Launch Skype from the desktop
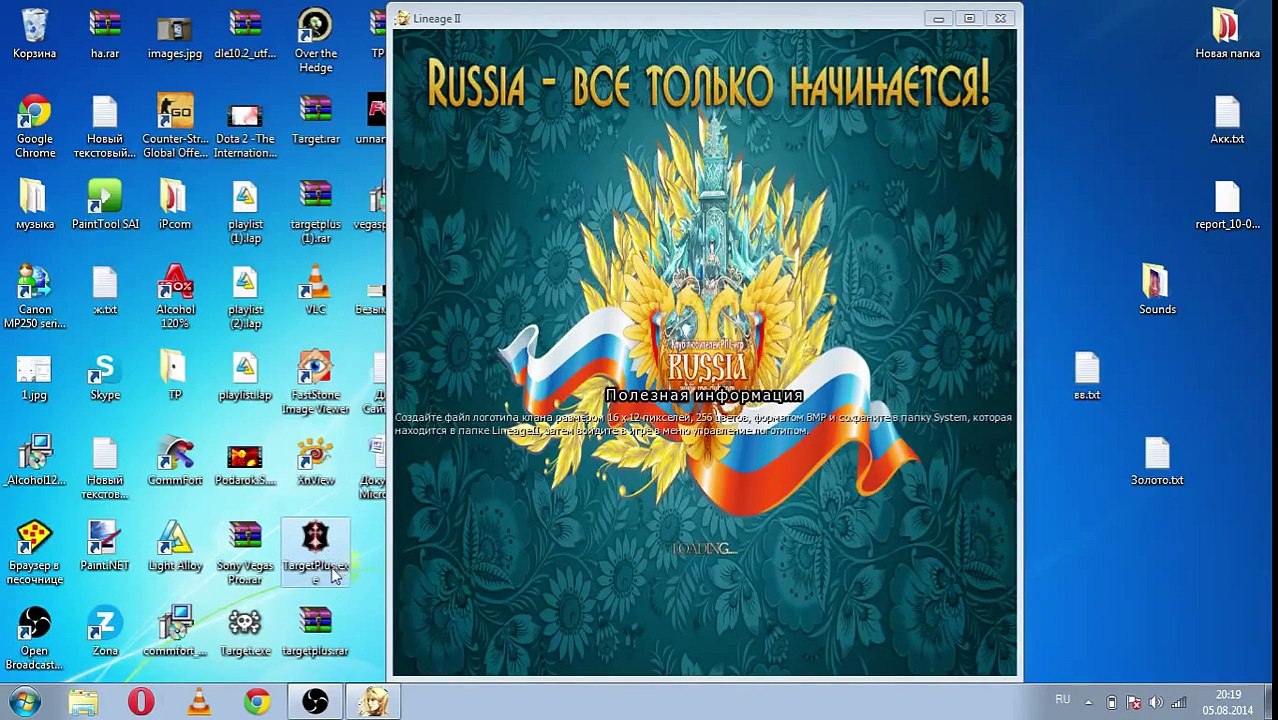This screenshot has width=1278, height=720. [104, 375]
